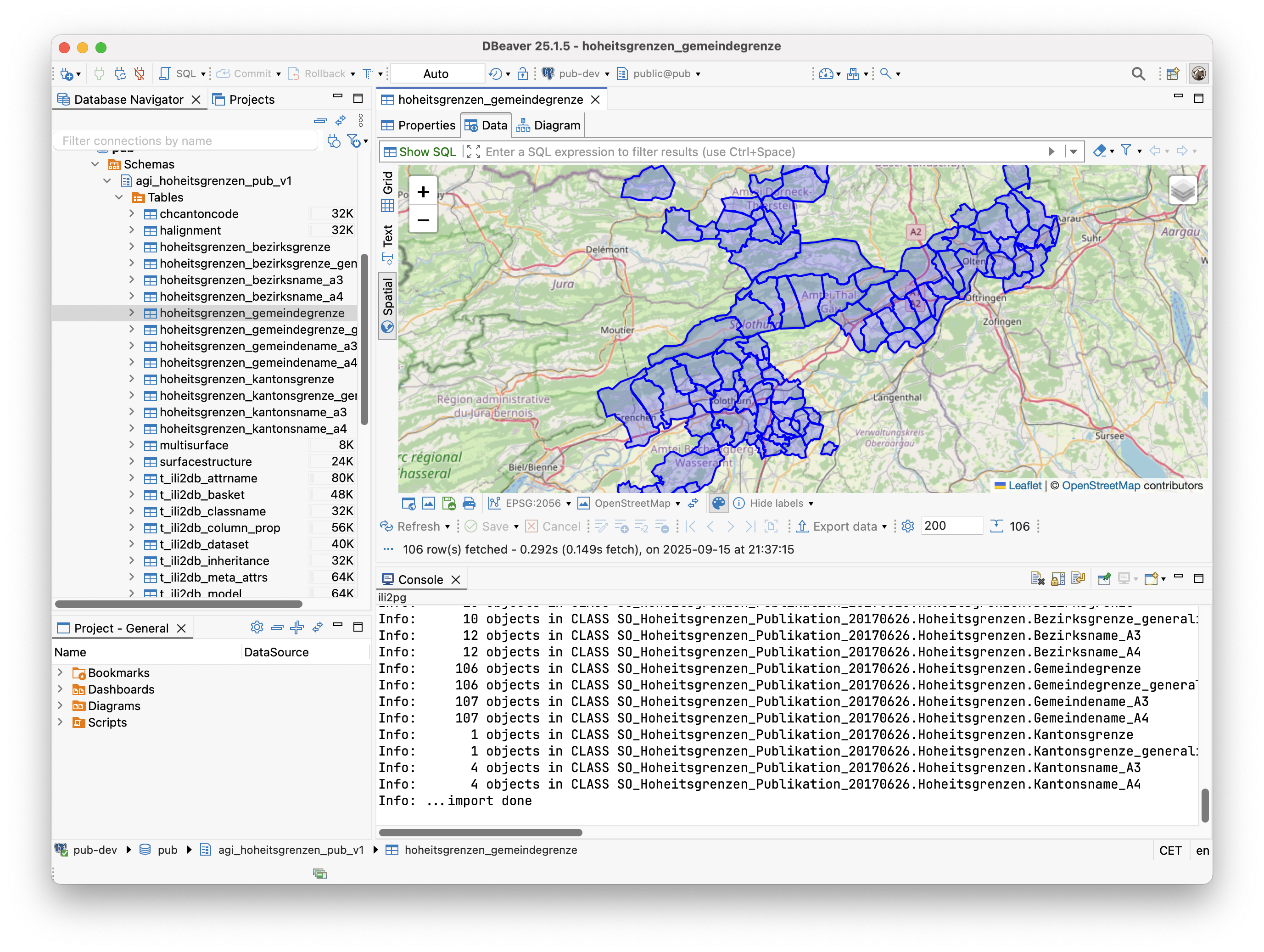Switch to Grid view side tab
This screenshot has width=1264, height=952.
pos(387,191)
